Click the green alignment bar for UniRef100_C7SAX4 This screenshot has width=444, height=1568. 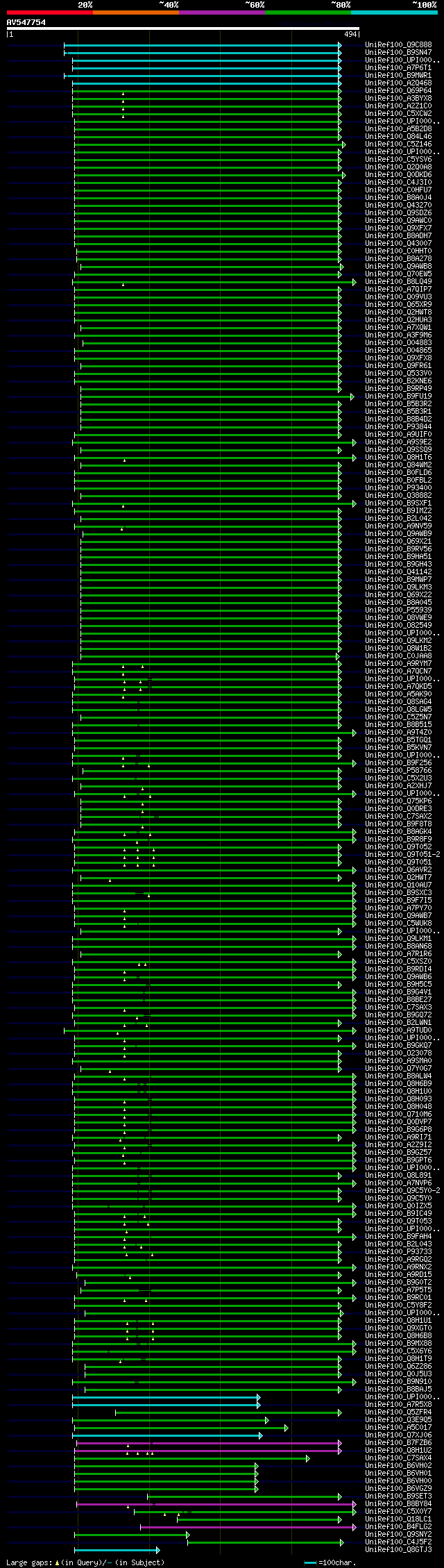point(191,1458)
